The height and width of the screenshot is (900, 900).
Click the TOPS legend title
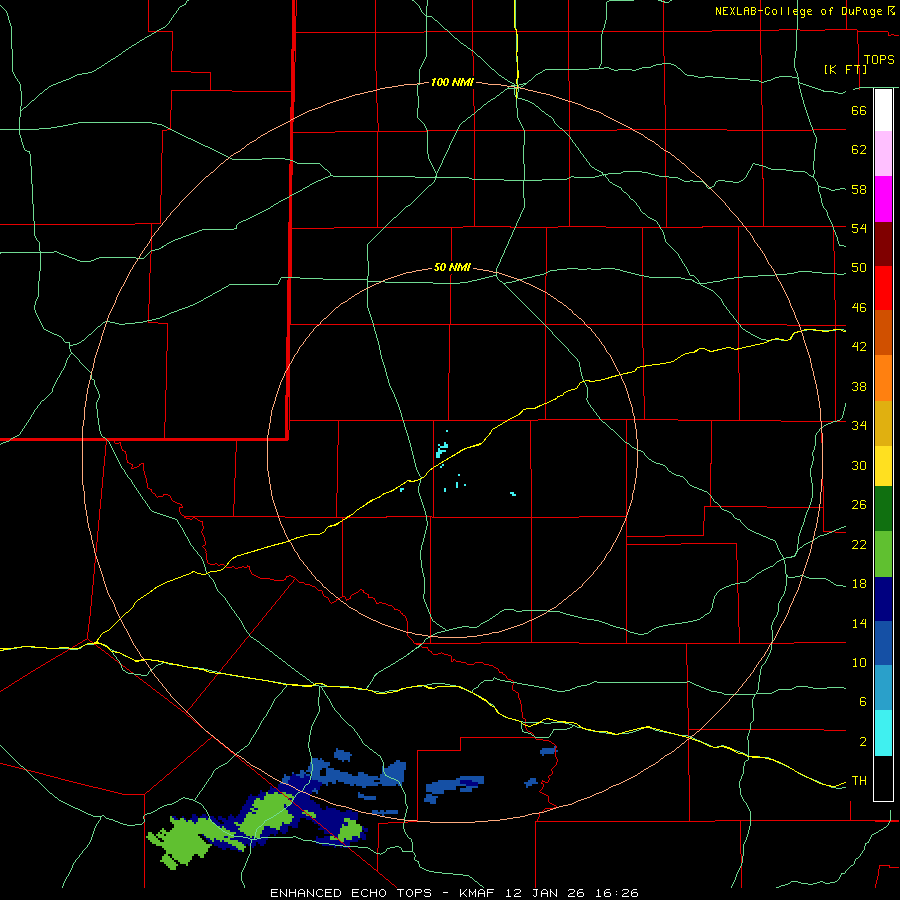879,59
